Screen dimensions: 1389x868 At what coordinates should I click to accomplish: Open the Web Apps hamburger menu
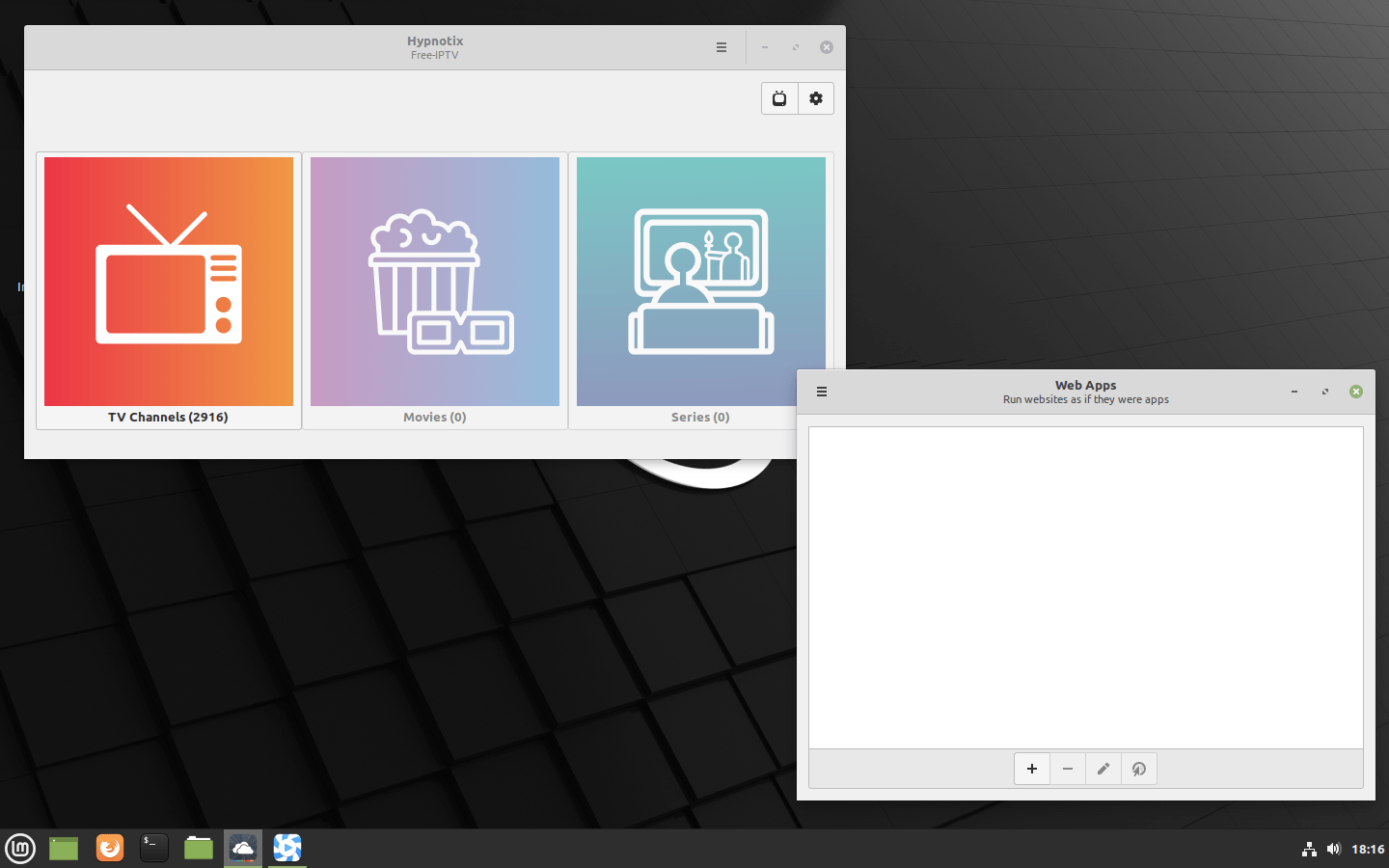click(822, 392)
